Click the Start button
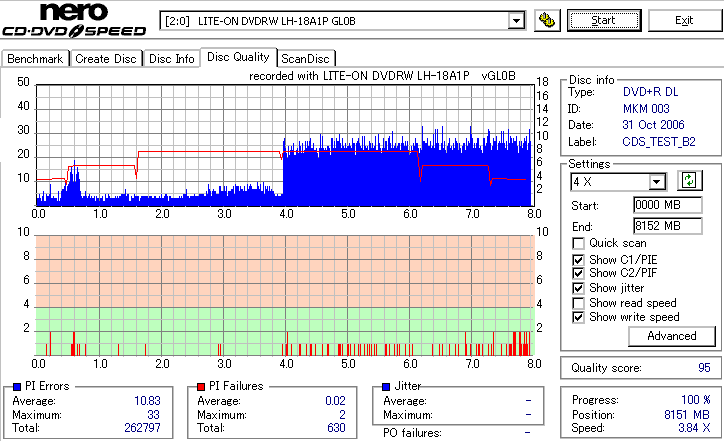 pos(604,21)
